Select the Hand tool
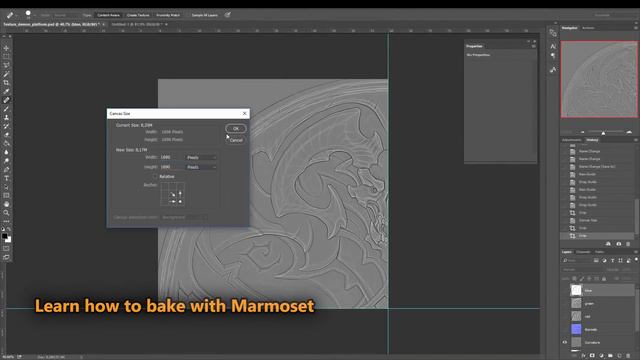The image size is (640, 360). tap(6, 204)
